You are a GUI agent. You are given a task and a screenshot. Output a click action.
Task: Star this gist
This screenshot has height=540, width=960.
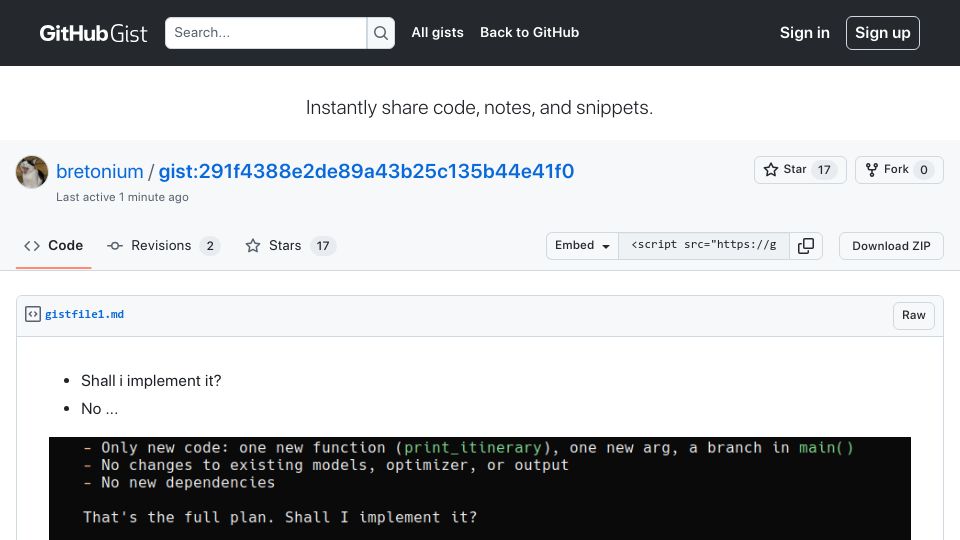pyautogui.click(x=800, y=170)
